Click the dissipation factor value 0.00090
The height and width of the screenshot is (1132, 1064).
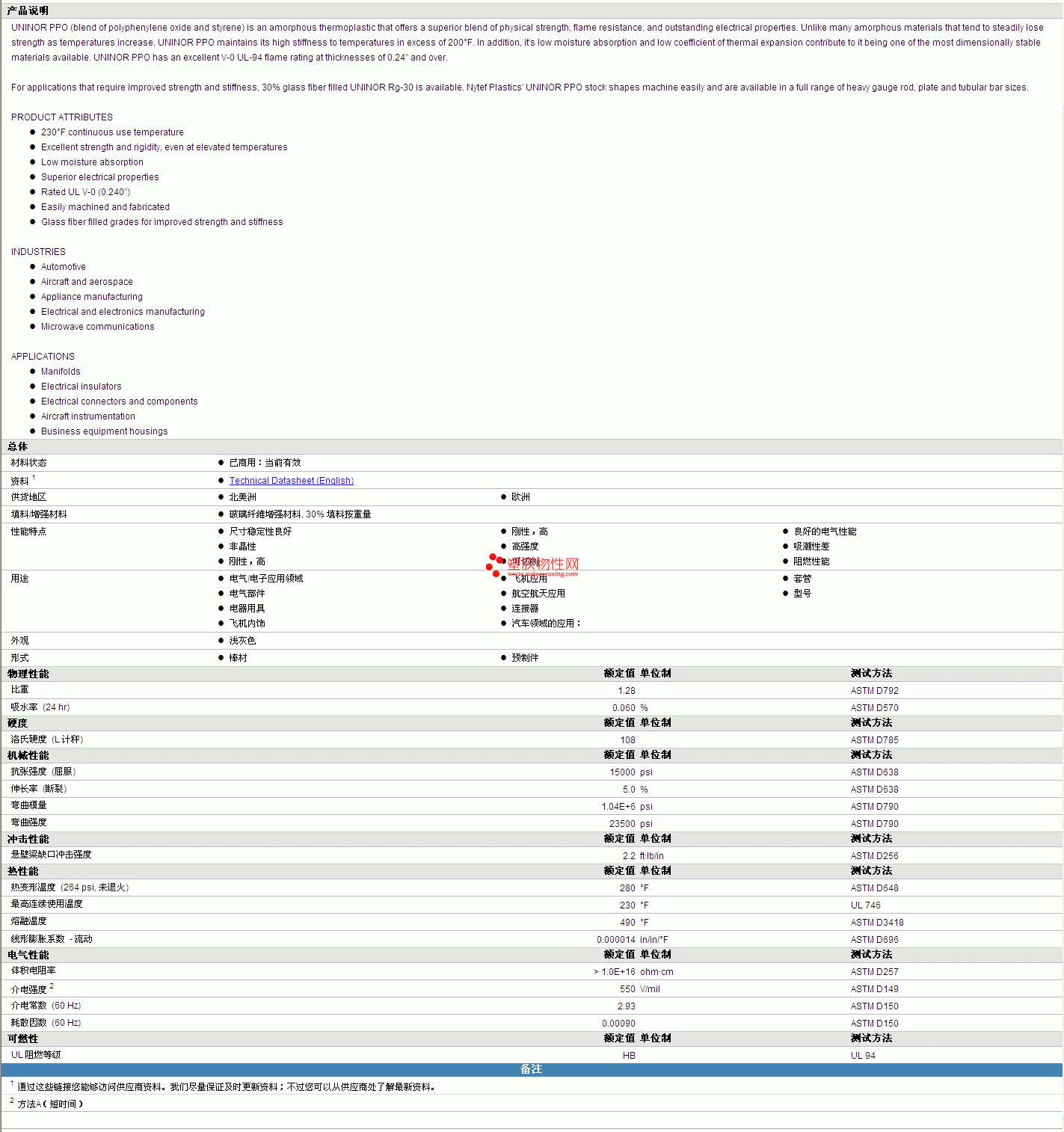click(619, 1024)
